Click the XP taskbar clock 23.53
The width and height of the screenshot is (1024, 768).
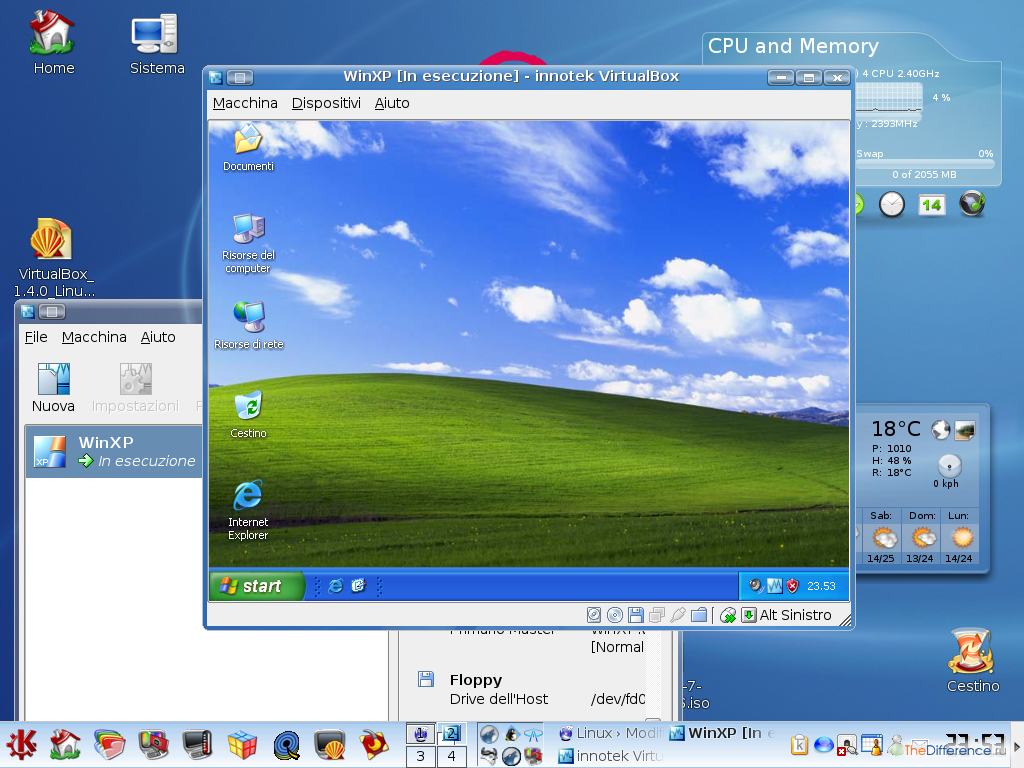pos(821,586)
